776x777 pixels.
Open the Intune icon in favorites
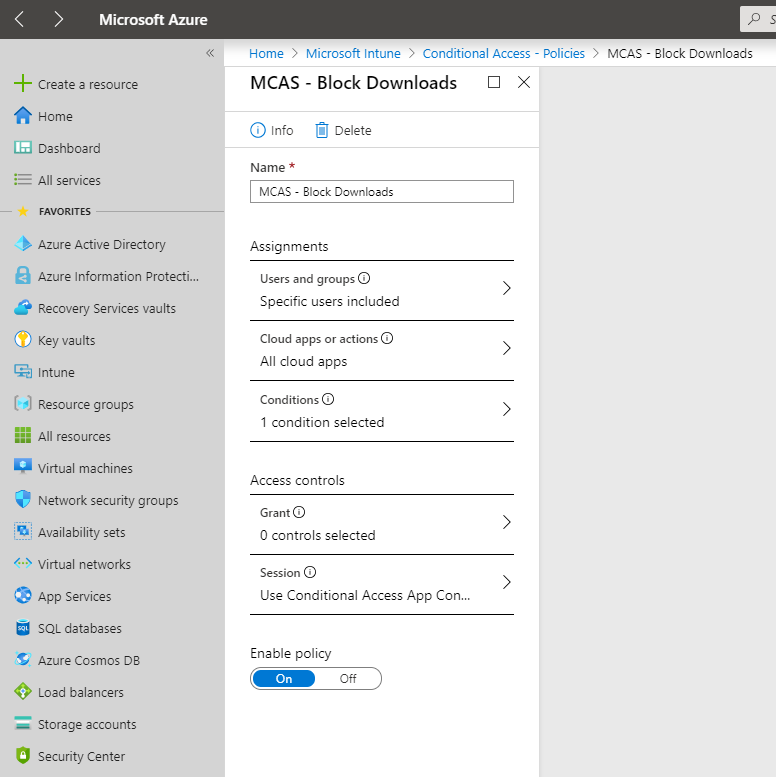(23, 372)
